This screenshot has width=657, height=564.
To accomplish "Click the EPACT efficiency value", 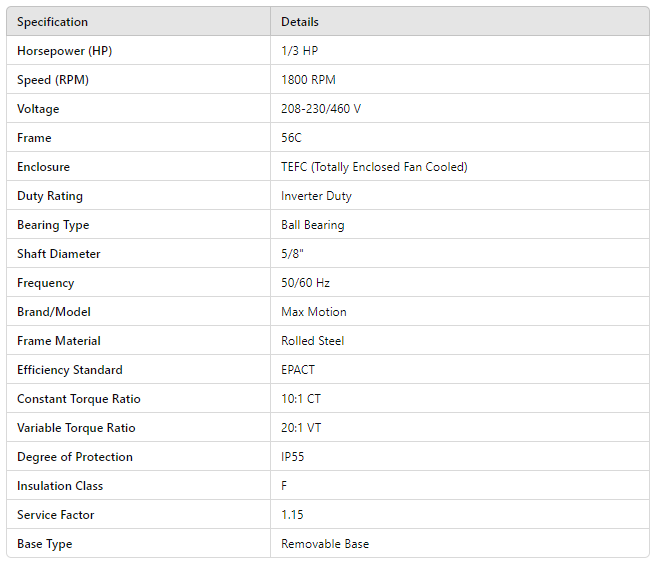I will pos(298,370).
